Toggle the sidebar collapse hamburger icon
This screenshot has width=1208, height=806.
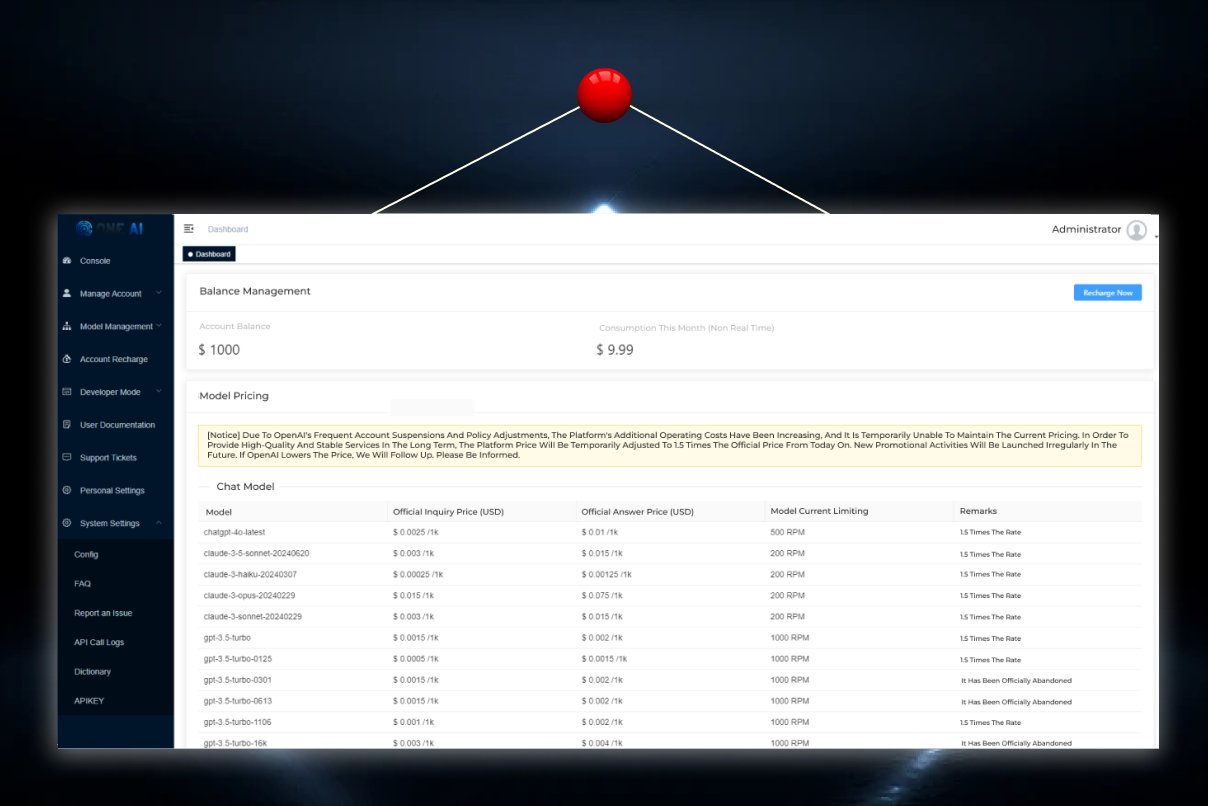(x=189, y=229)
